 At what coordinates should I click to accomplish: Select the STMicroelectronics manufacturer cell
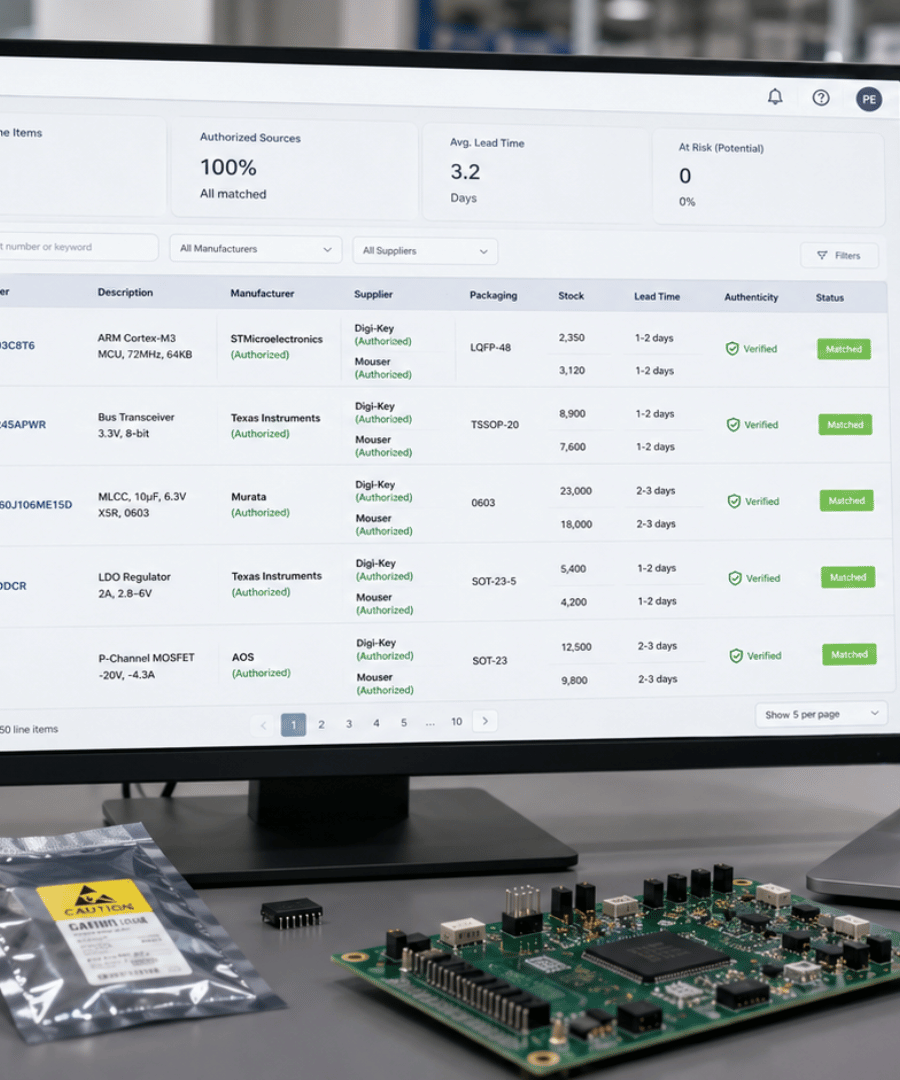[x=276, y=346]
